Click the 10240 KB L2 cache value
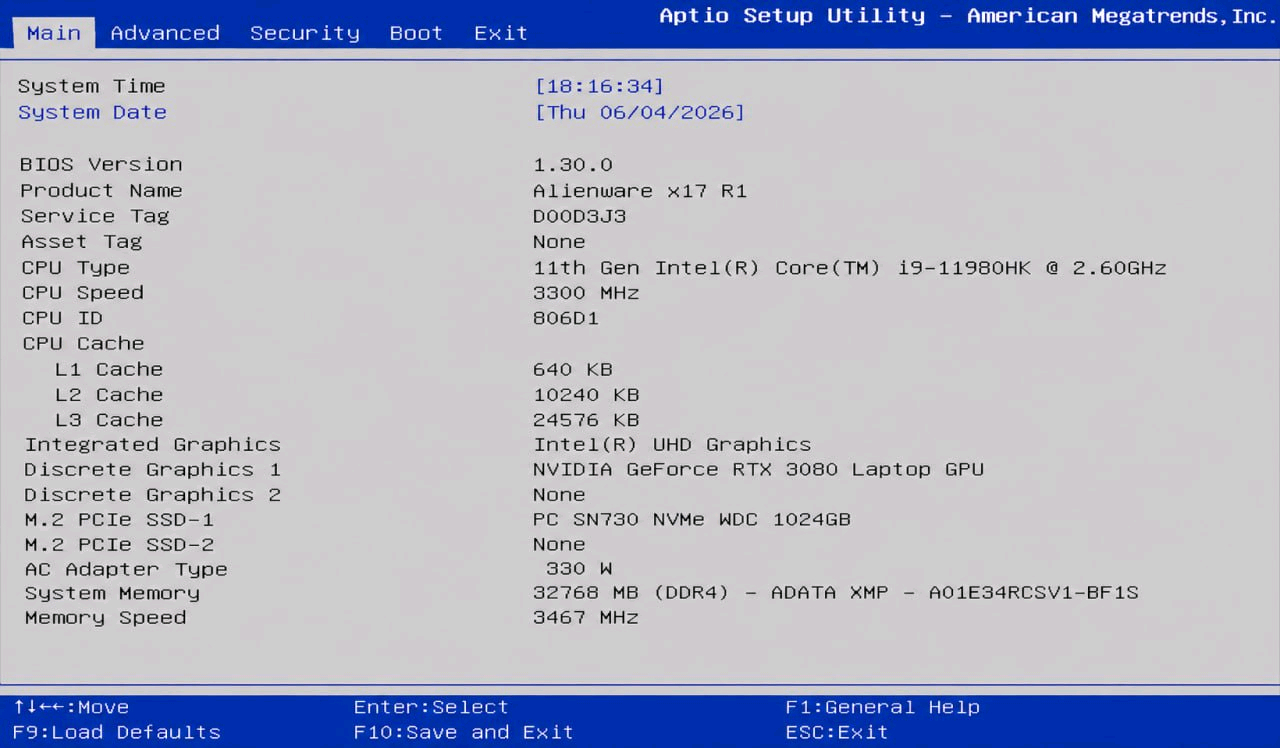The width and height of the screenshot is (1280, 748). pos(586,395)
